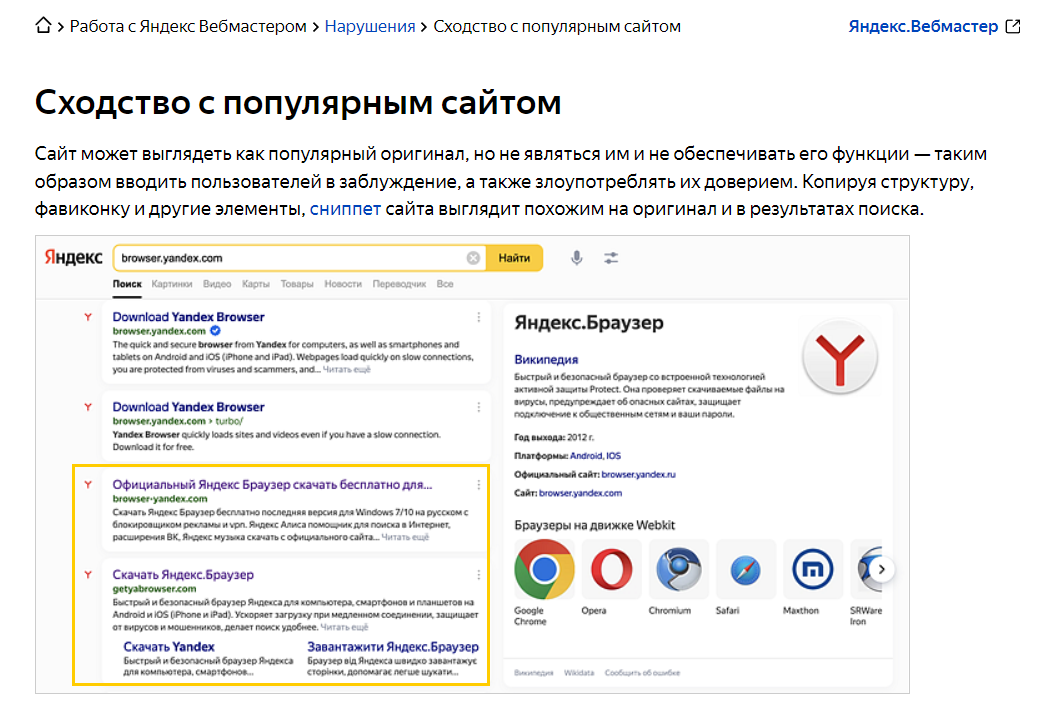Clear the search query with the X icon
The height and width of the screenshot is (706, 1038).
coord(473,258)
